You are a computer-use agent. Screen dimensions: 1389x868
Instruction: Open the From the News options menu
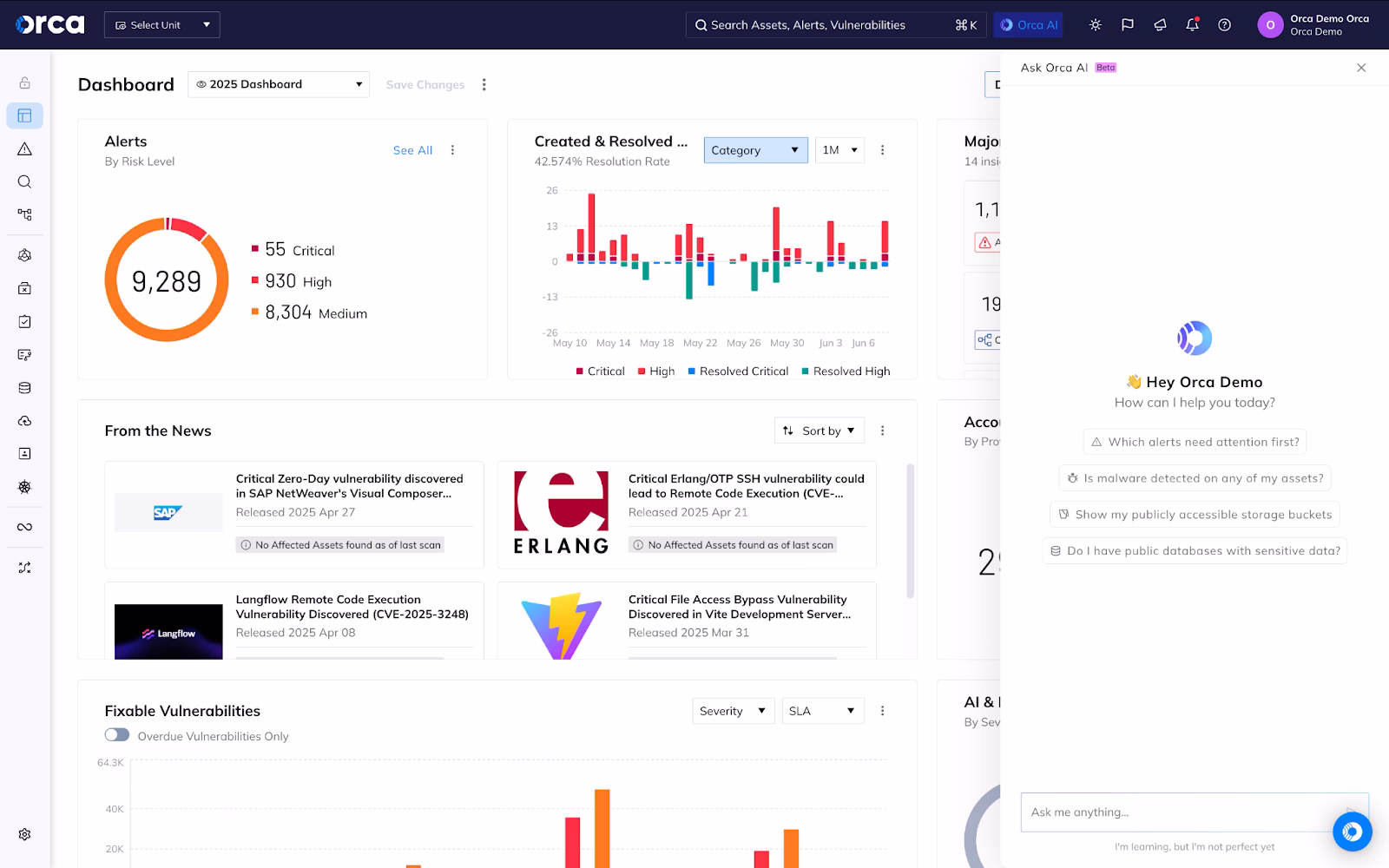click(882, 431)
